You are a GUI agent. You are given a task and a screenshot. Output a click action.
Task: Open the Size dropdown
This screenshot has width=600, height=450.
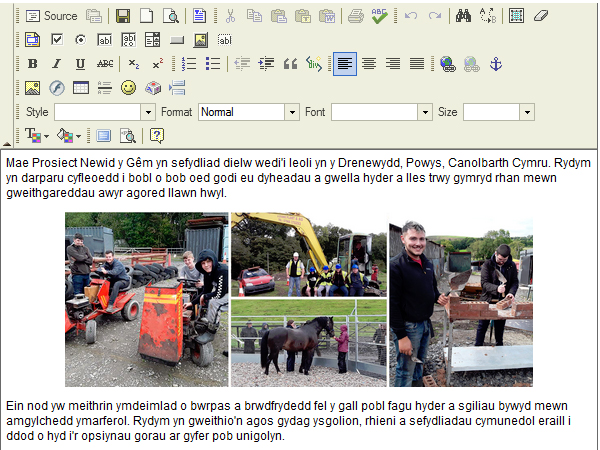[499, 112]
